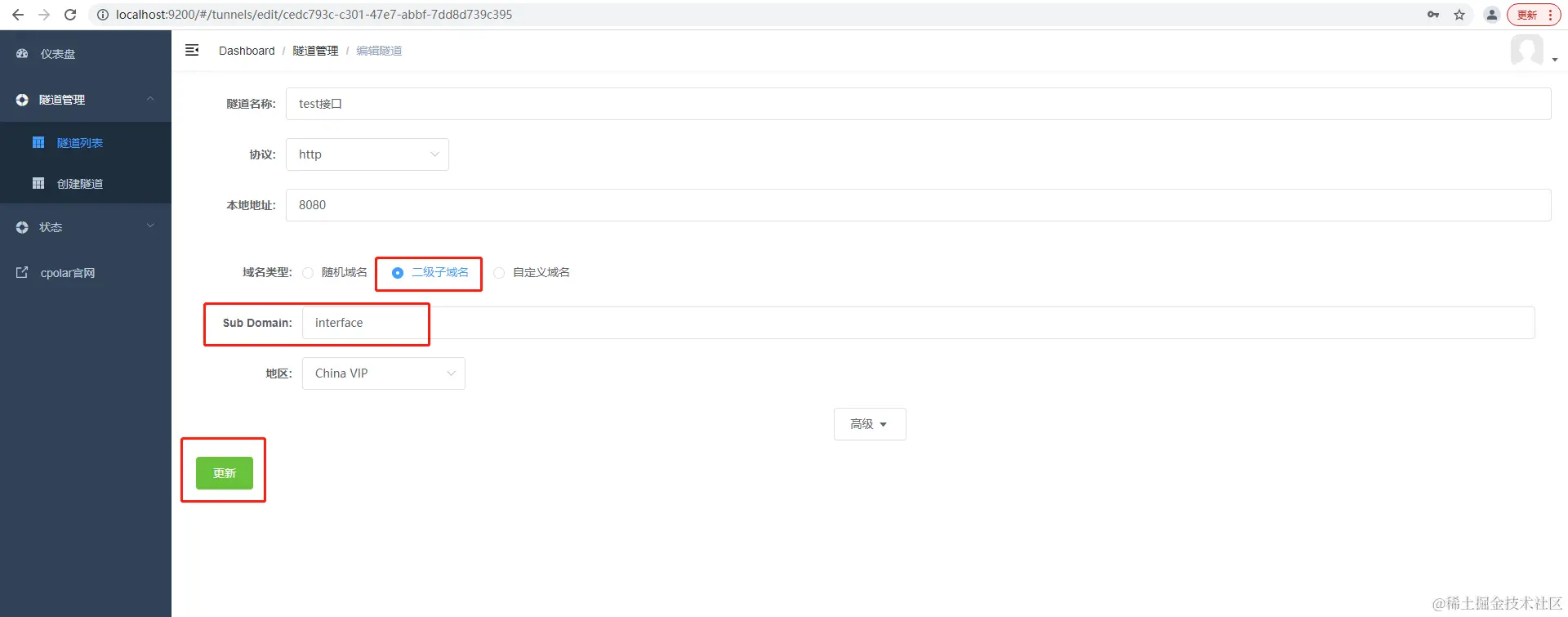Screen dimensions: 1568x617
Task: View site info icon in address bar
Action: [x=103, y=15]
